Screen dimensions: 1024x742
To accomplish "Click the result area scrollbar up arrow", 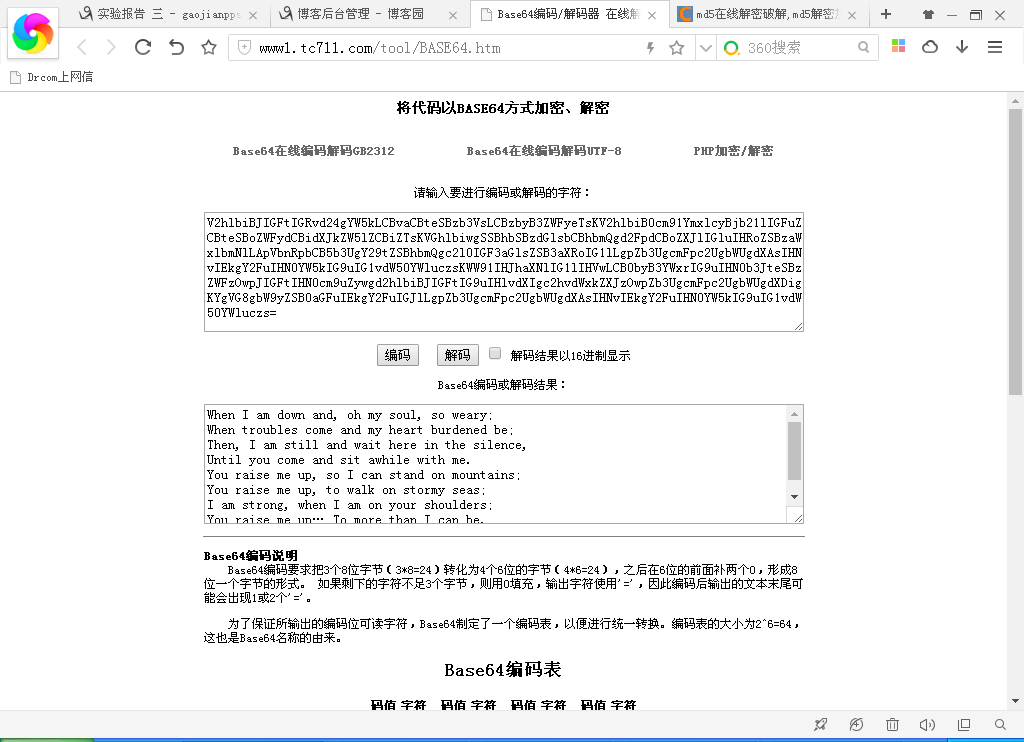I will click(794, 413).
